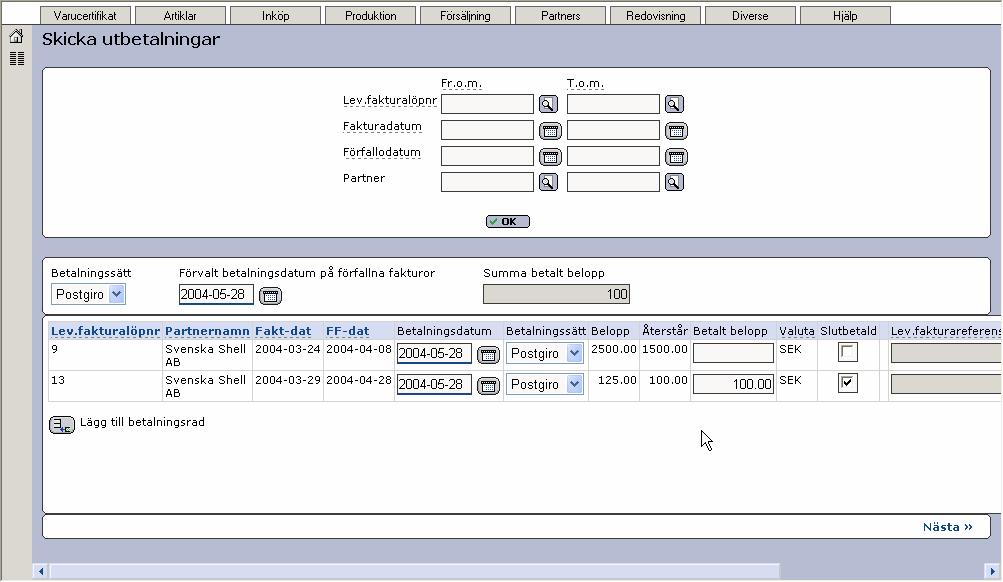The height and width of the screenshot is (582, 1003).
Task: Click the Förvalt betalningsdatum date field
Action: tap(216, 294)
